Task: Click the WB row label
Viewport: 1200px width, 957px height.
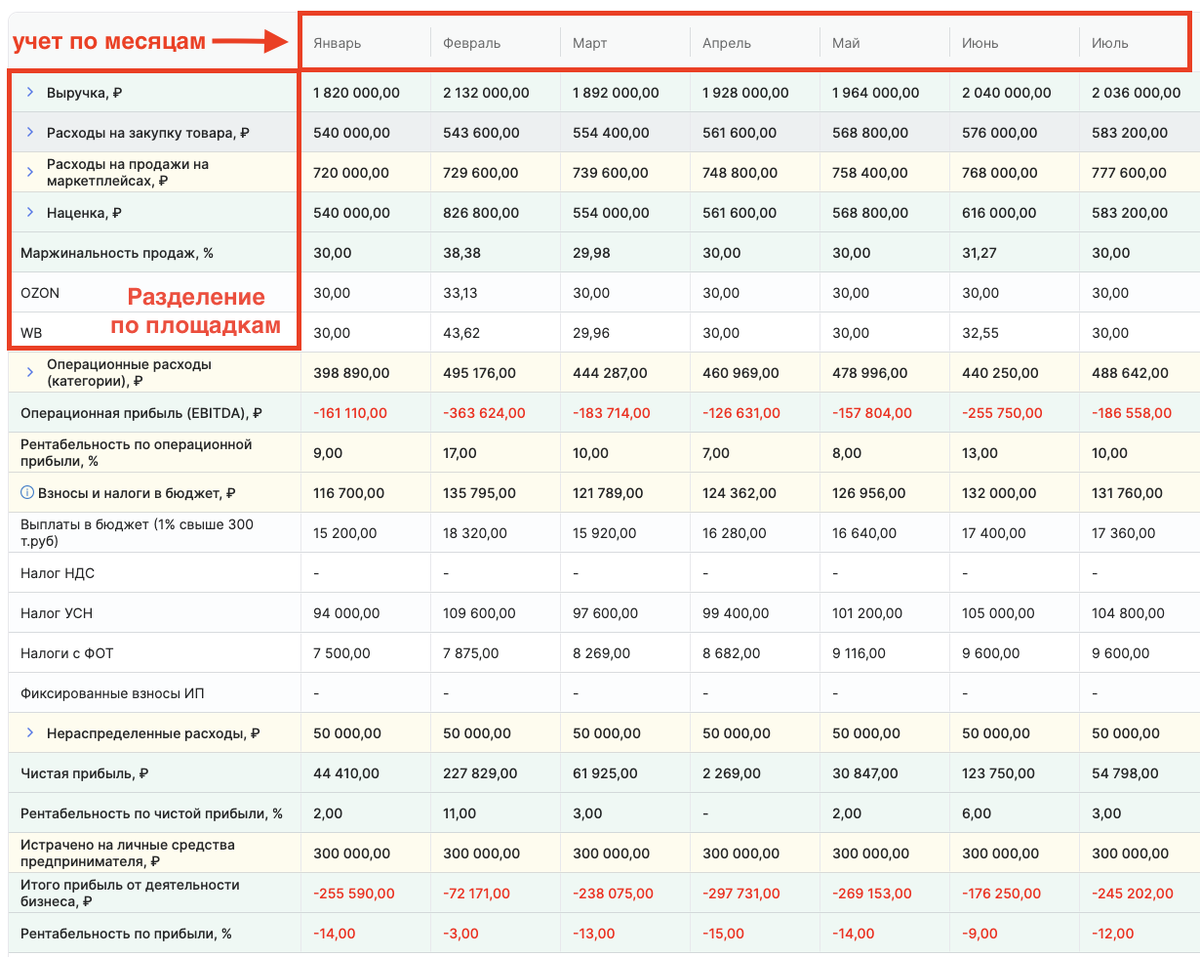Action: [31, 333]
